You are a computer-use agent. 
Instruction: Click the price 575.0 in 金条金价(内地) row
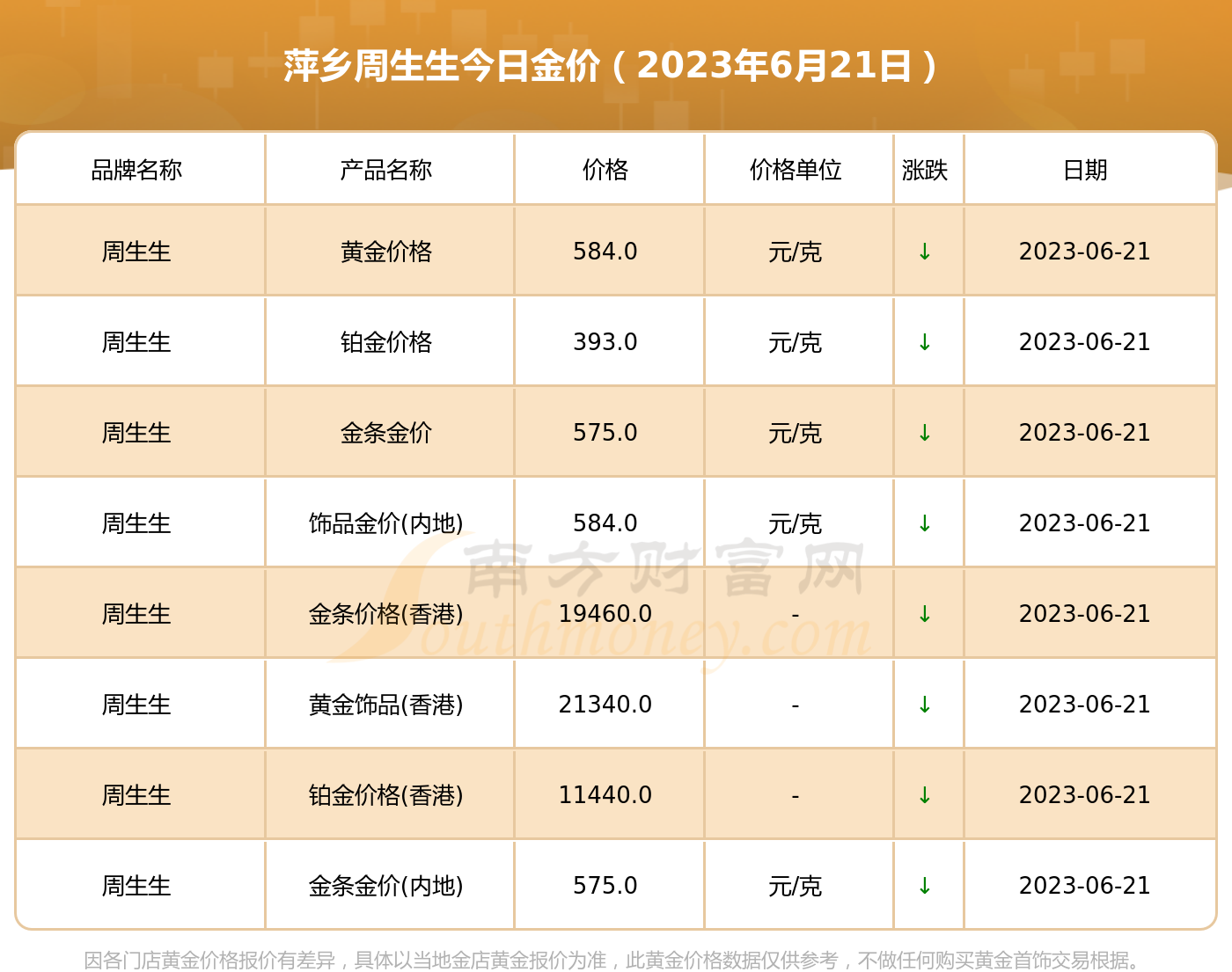coord(605,886)
